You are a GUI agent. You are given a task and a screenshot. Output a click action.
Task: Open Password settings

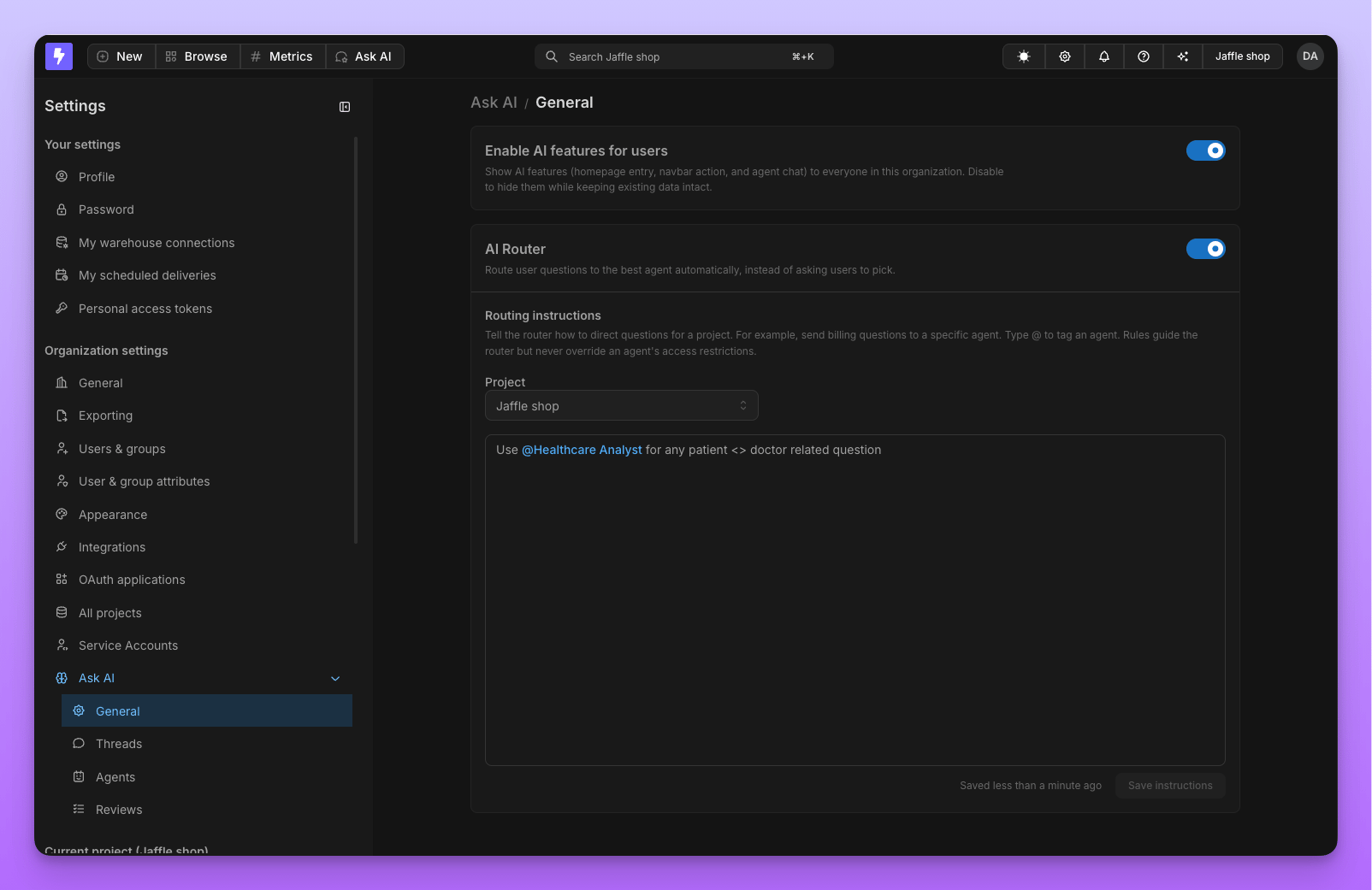[198, 209]
